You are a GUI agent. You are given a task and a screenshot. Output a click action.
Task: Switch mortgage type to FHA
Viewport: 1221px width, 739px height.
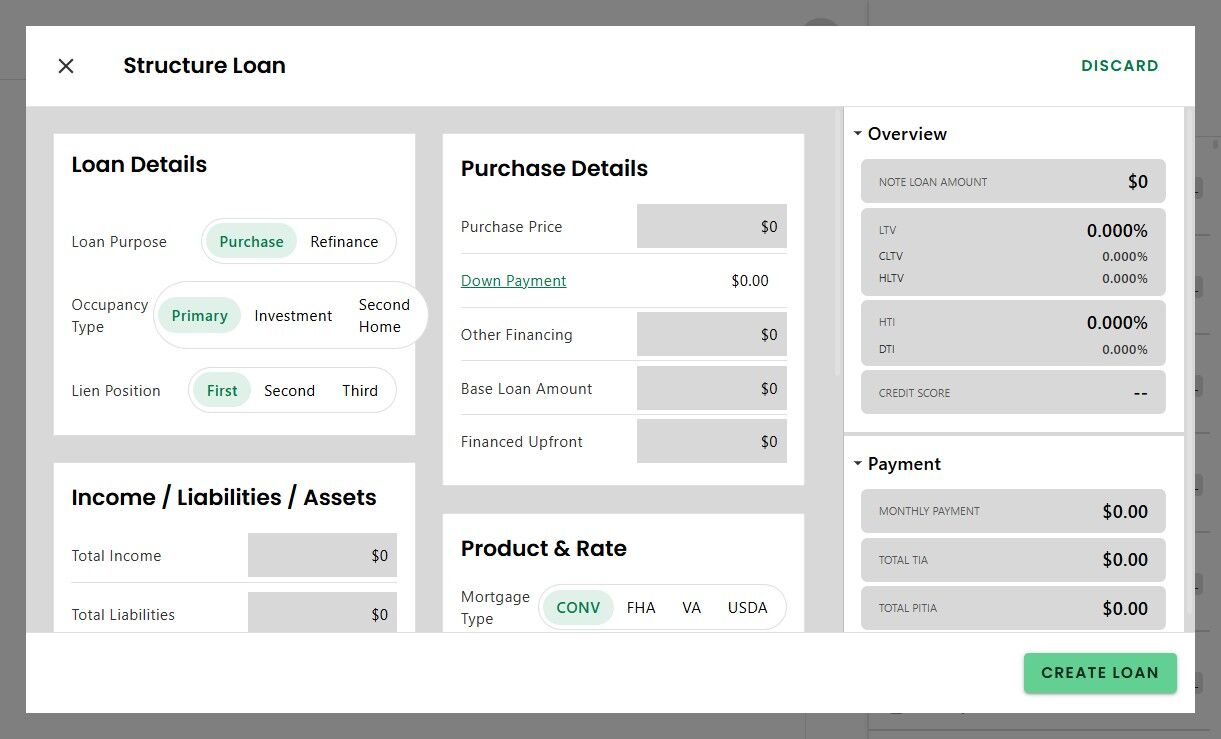coord(641,608)
